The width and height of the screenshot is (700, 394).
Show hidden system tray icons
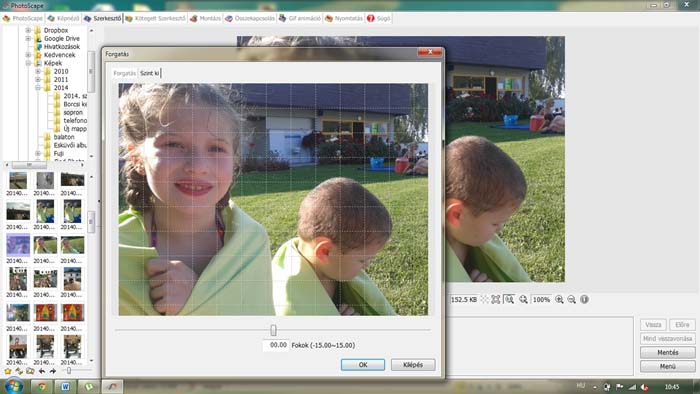[x=595, y=387]
